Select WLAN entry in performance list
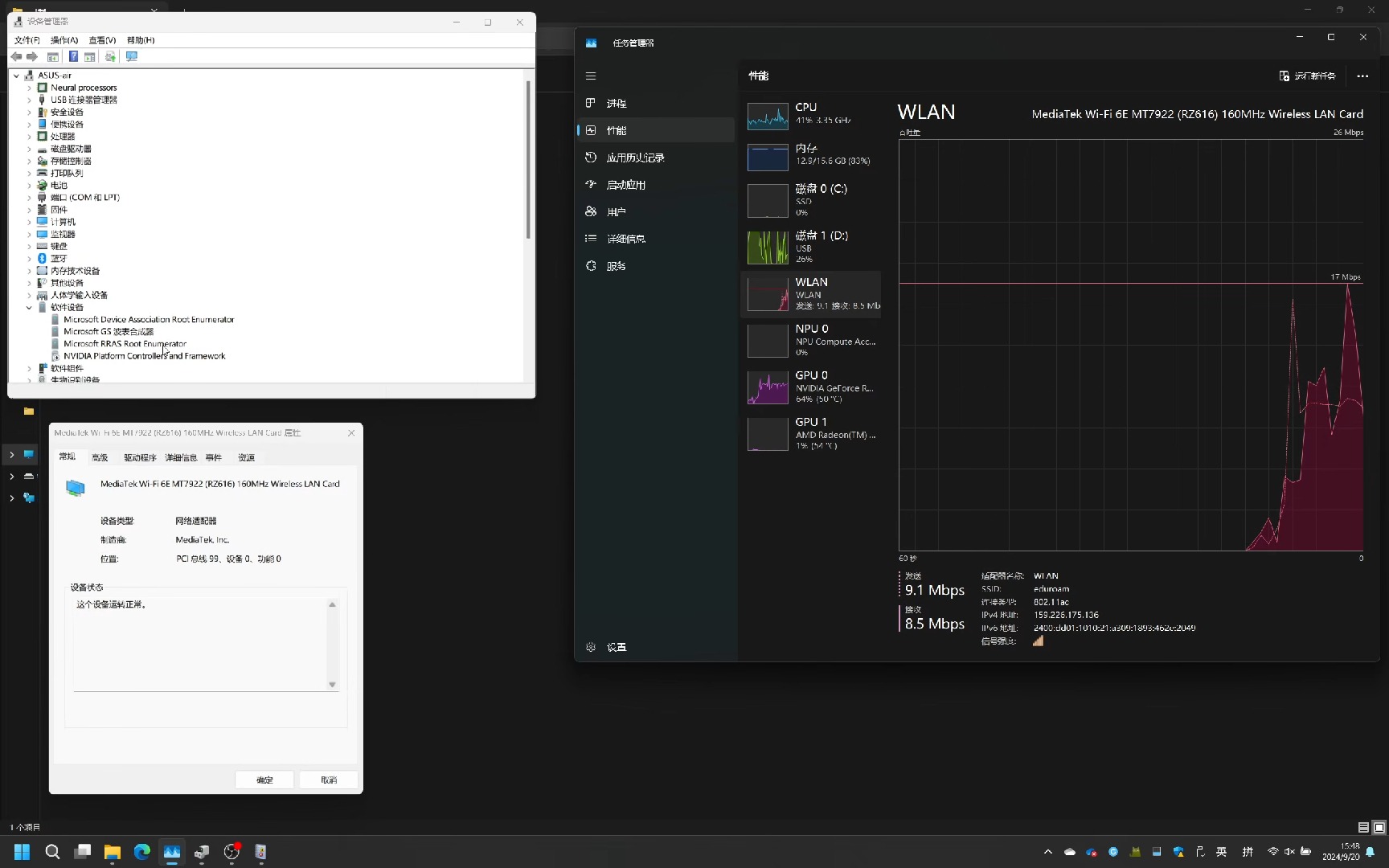Screen dimensions: 1389x868 pyautogui.click(x=811, y=293)
